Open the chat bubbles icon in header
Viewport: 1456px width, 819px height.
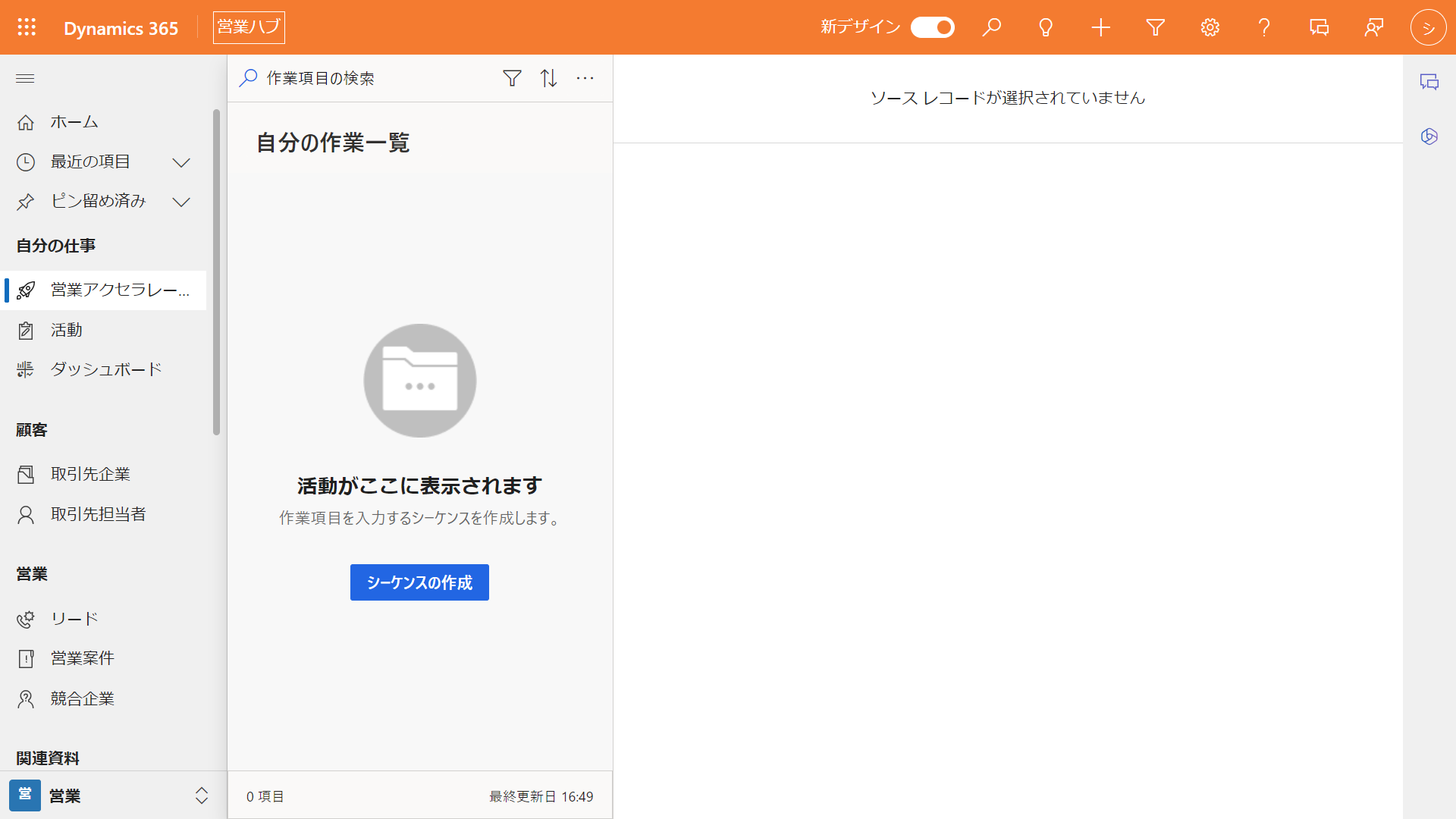[1319, 27]
